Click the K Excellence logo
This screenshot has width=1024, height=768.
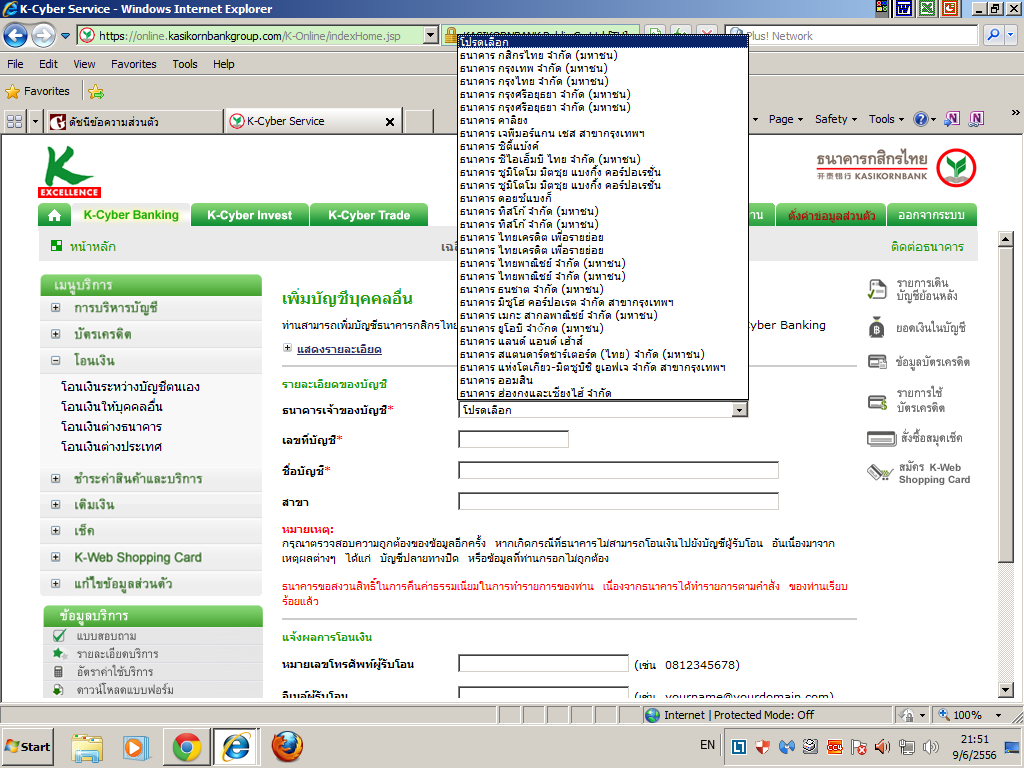click(x=69, y=172)
